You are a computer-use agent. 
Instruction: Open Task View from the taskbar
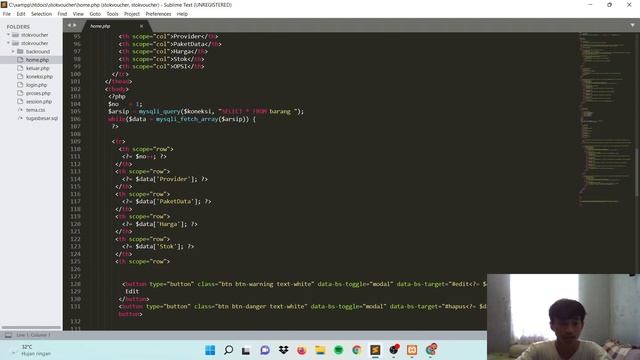[246, 350]
